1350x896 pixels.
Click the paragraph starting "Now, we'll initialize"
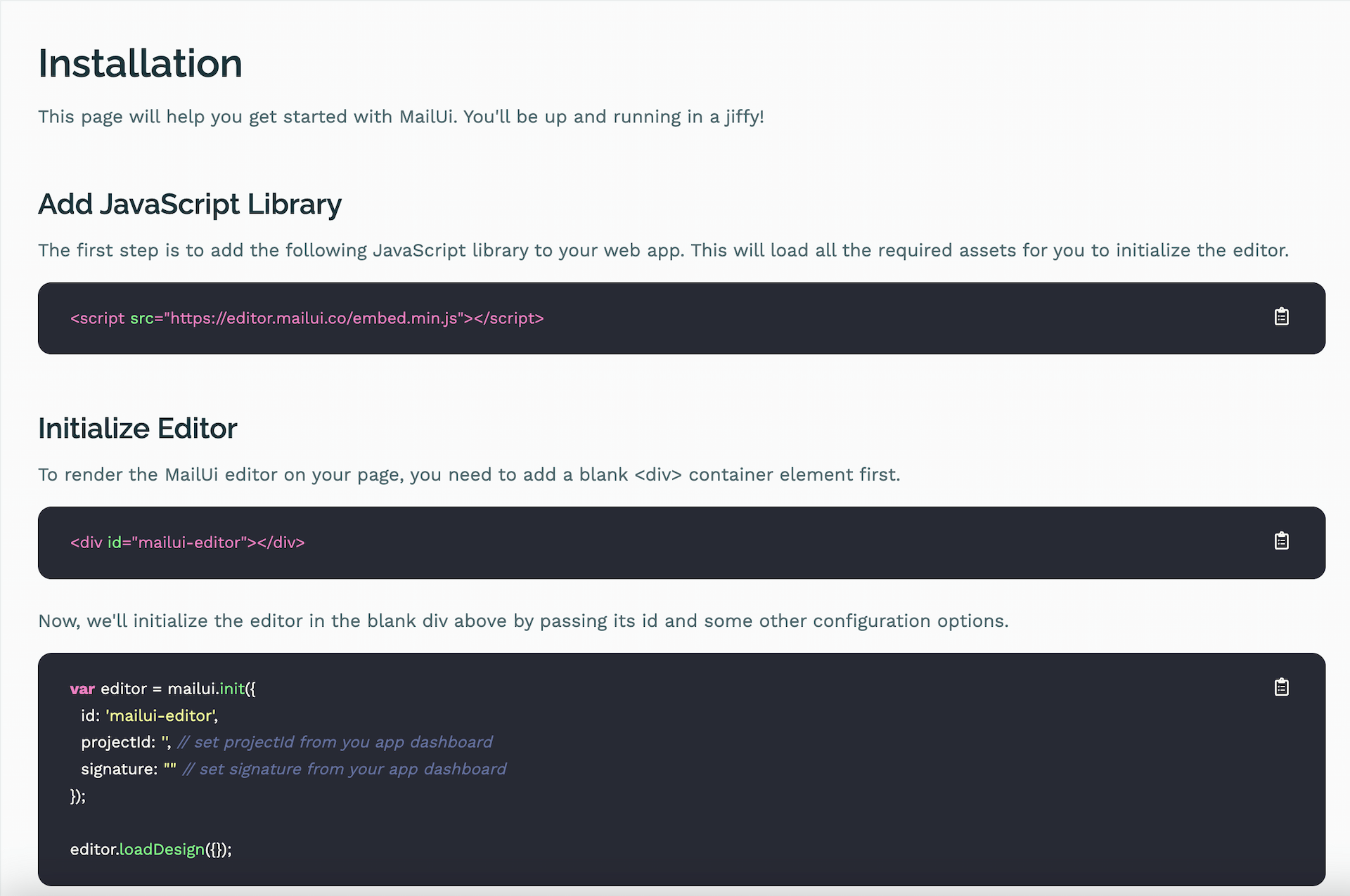(x=524, y=621)
